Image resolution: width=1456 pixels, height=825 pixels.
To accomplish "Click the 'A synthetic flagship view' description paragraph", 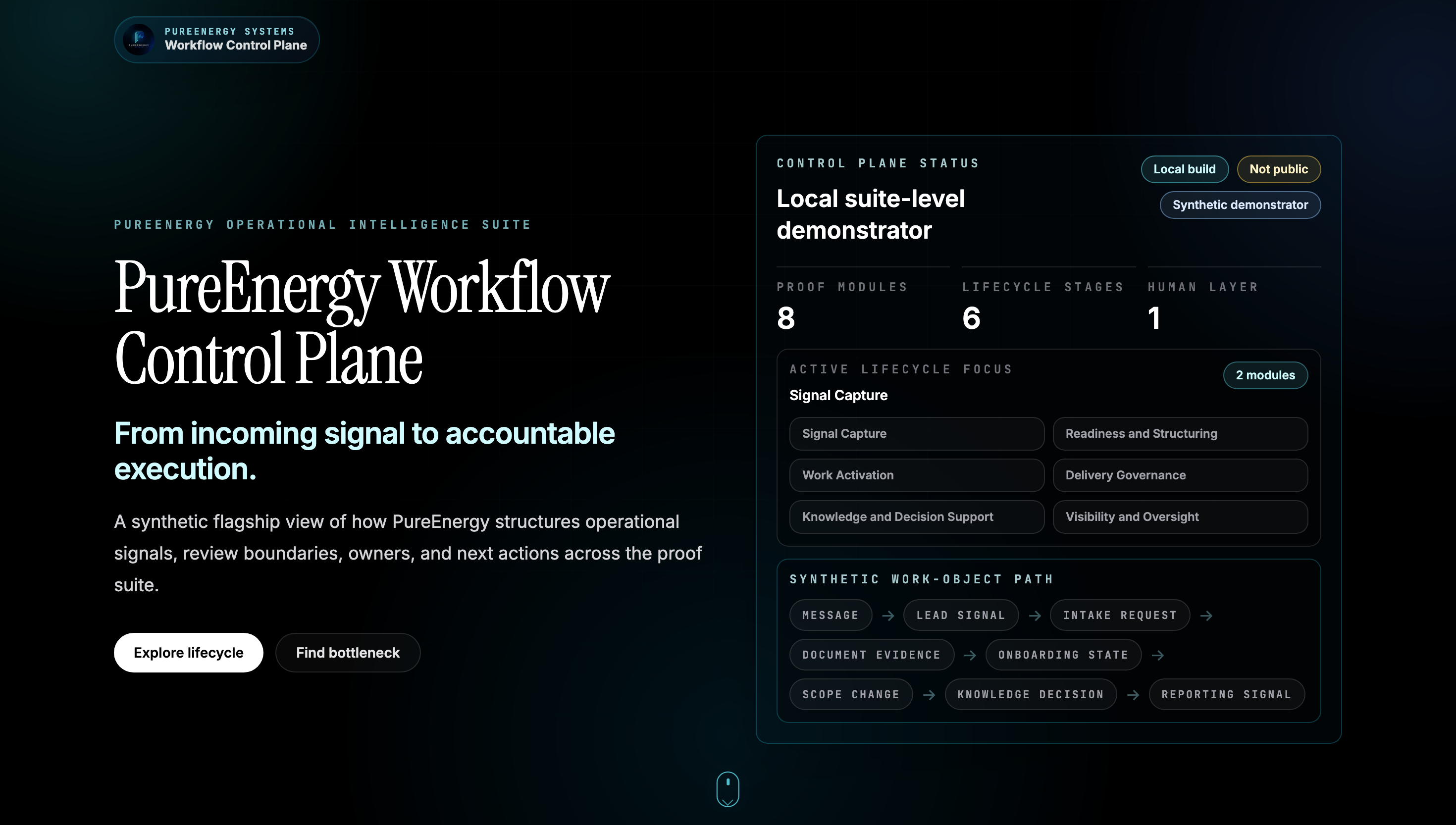I will point(408,553).
